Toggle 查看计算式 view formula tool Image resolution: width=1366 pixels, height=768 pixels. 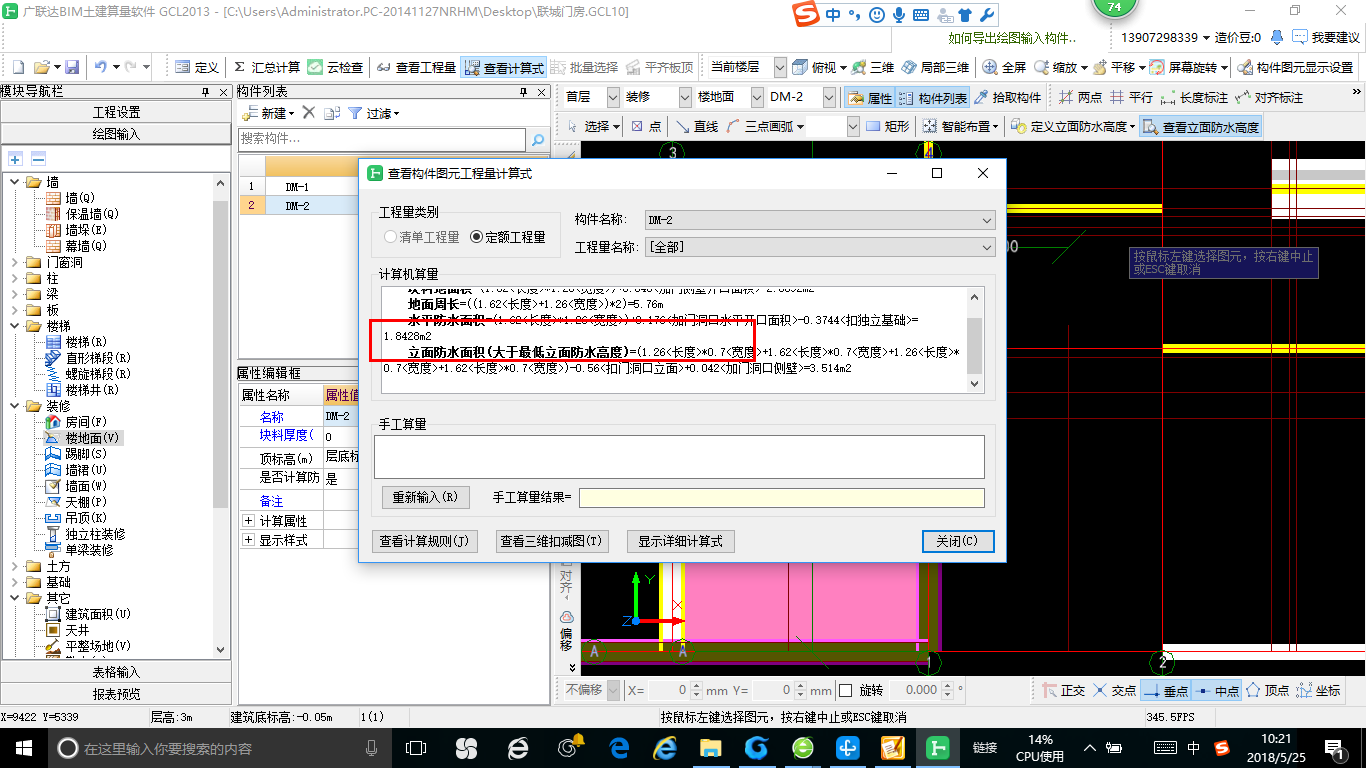point(504,68)
